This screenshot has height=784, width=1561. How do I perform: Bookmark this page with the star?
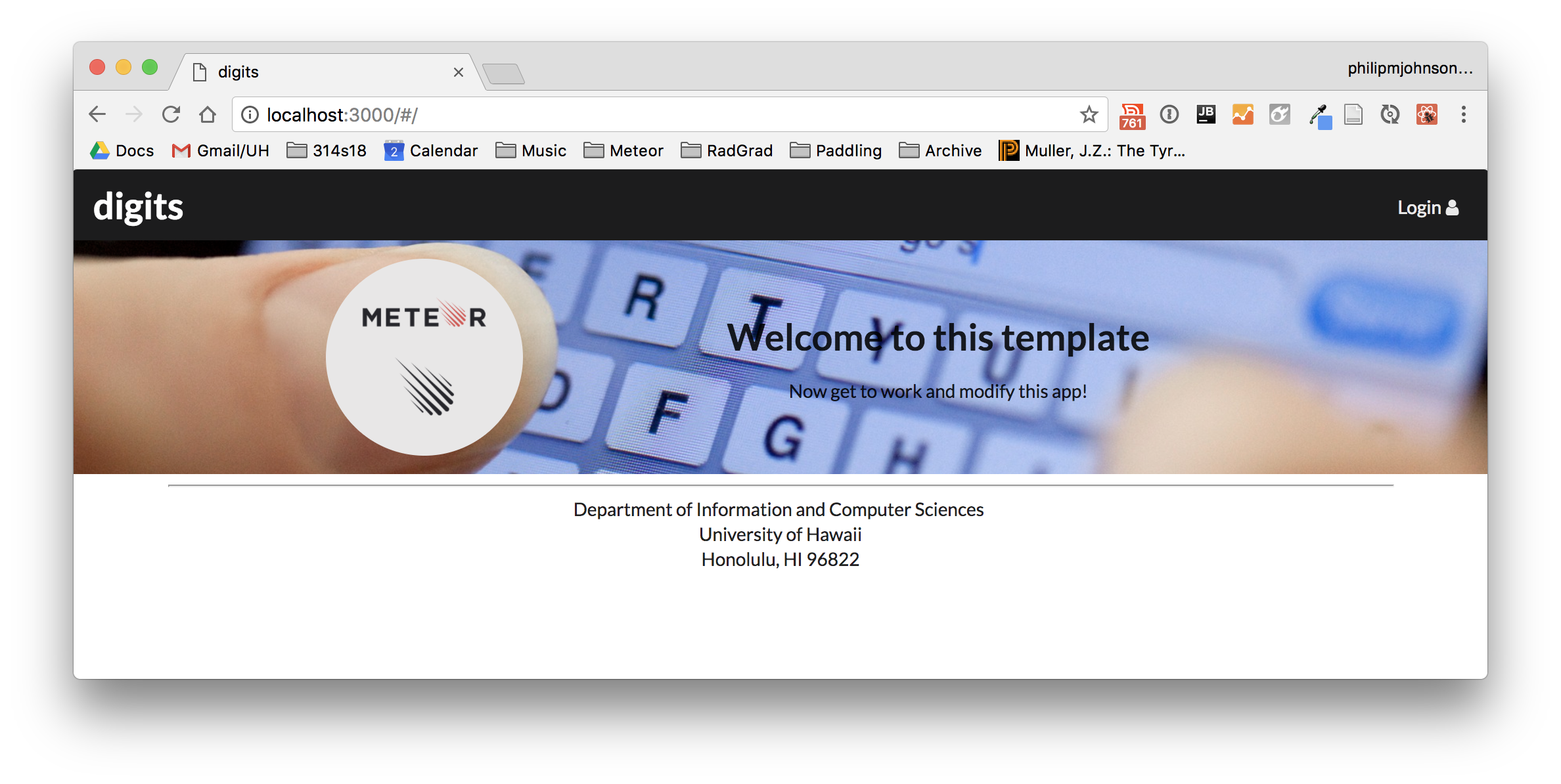click(x=1089, y=115)
